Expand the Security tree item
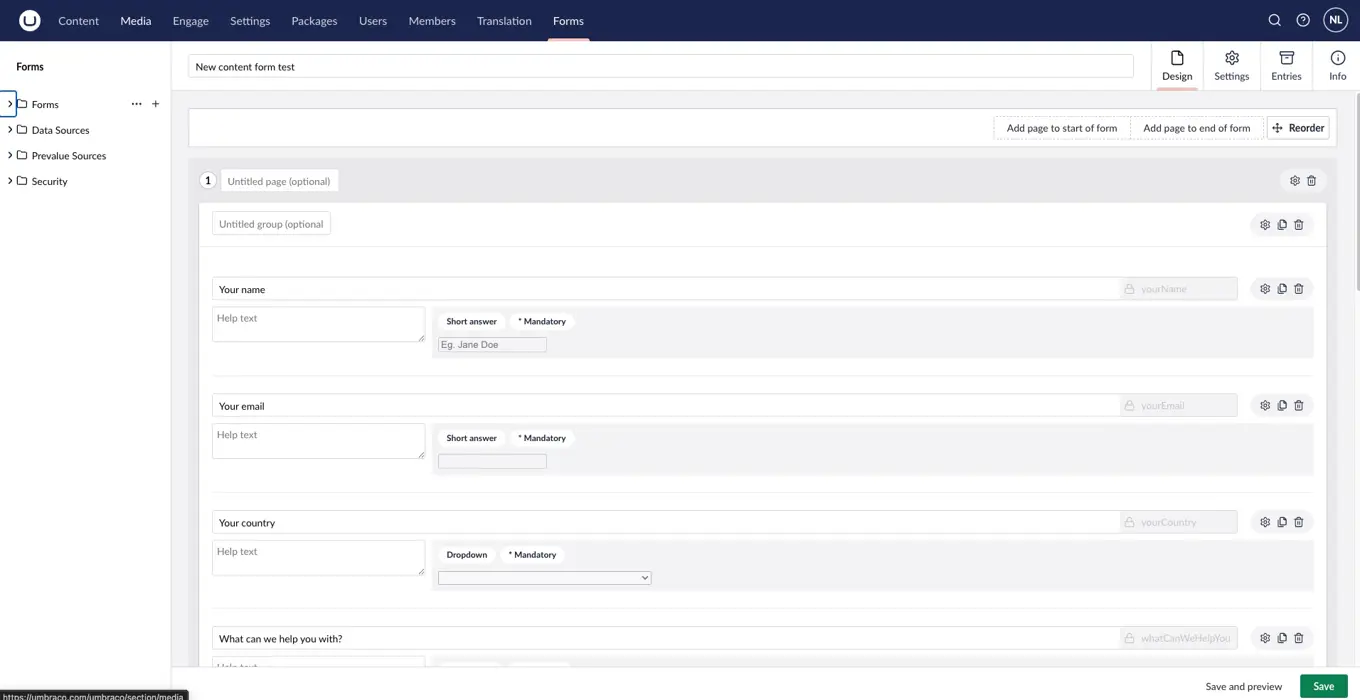Viewport: 1360px width, 700px height. 10,181
